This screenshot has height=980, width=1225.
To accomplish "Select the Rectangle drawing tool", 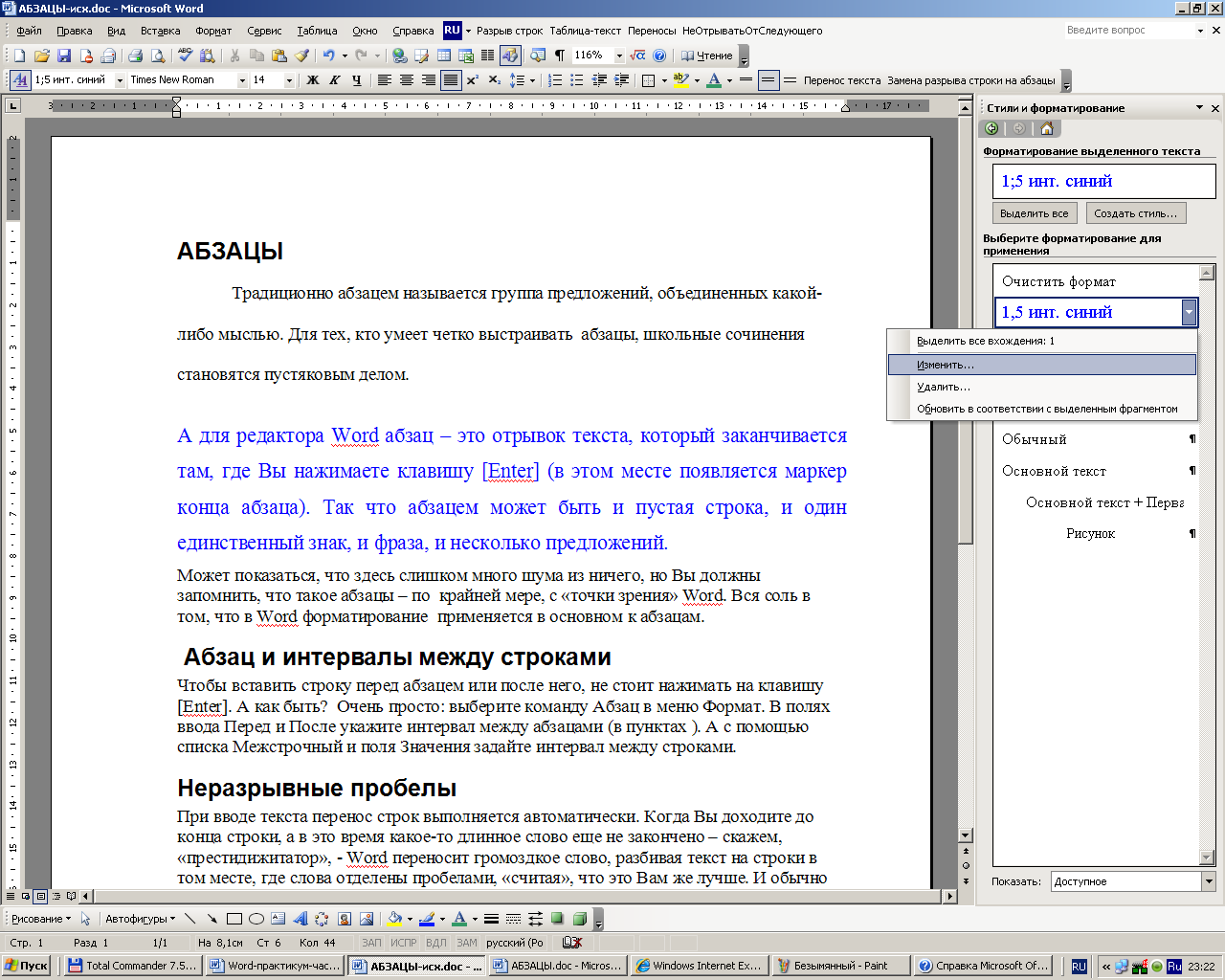I will pyautogui.click(x=234, y=919).
